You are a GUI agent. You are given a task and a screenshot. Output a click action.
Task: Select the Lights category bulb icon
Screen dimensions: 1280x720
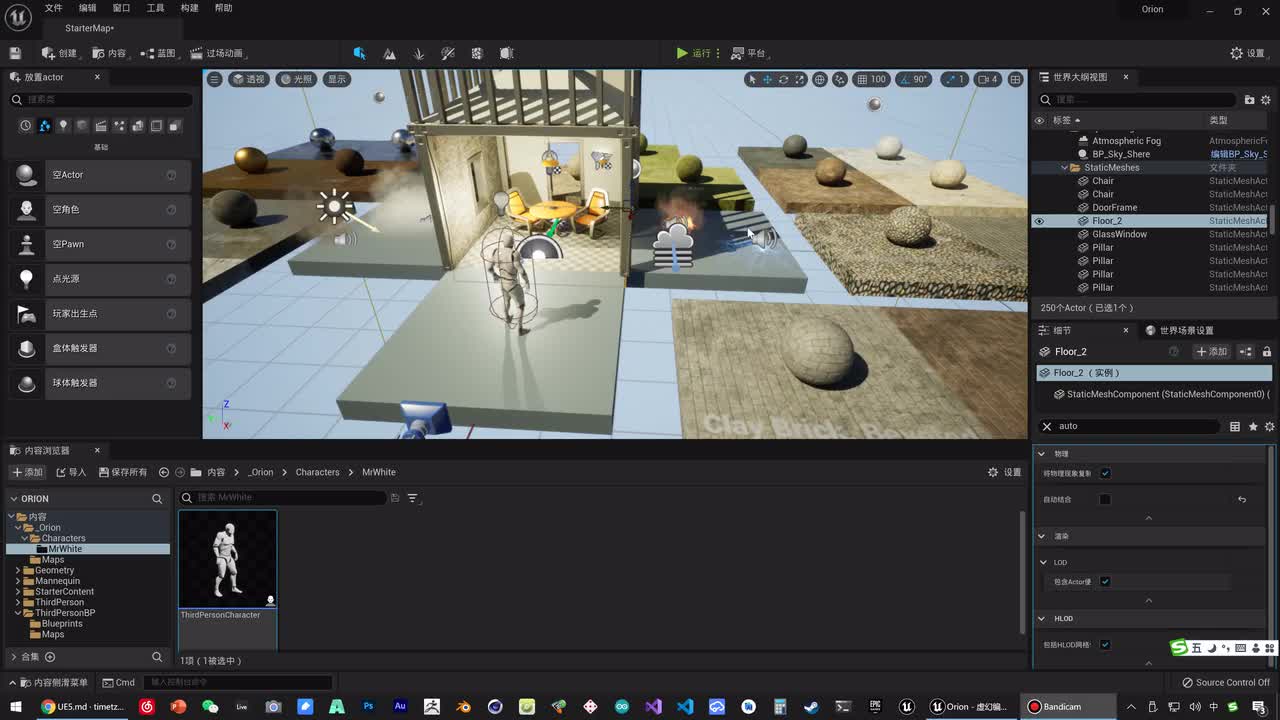(x=63, y=126)
